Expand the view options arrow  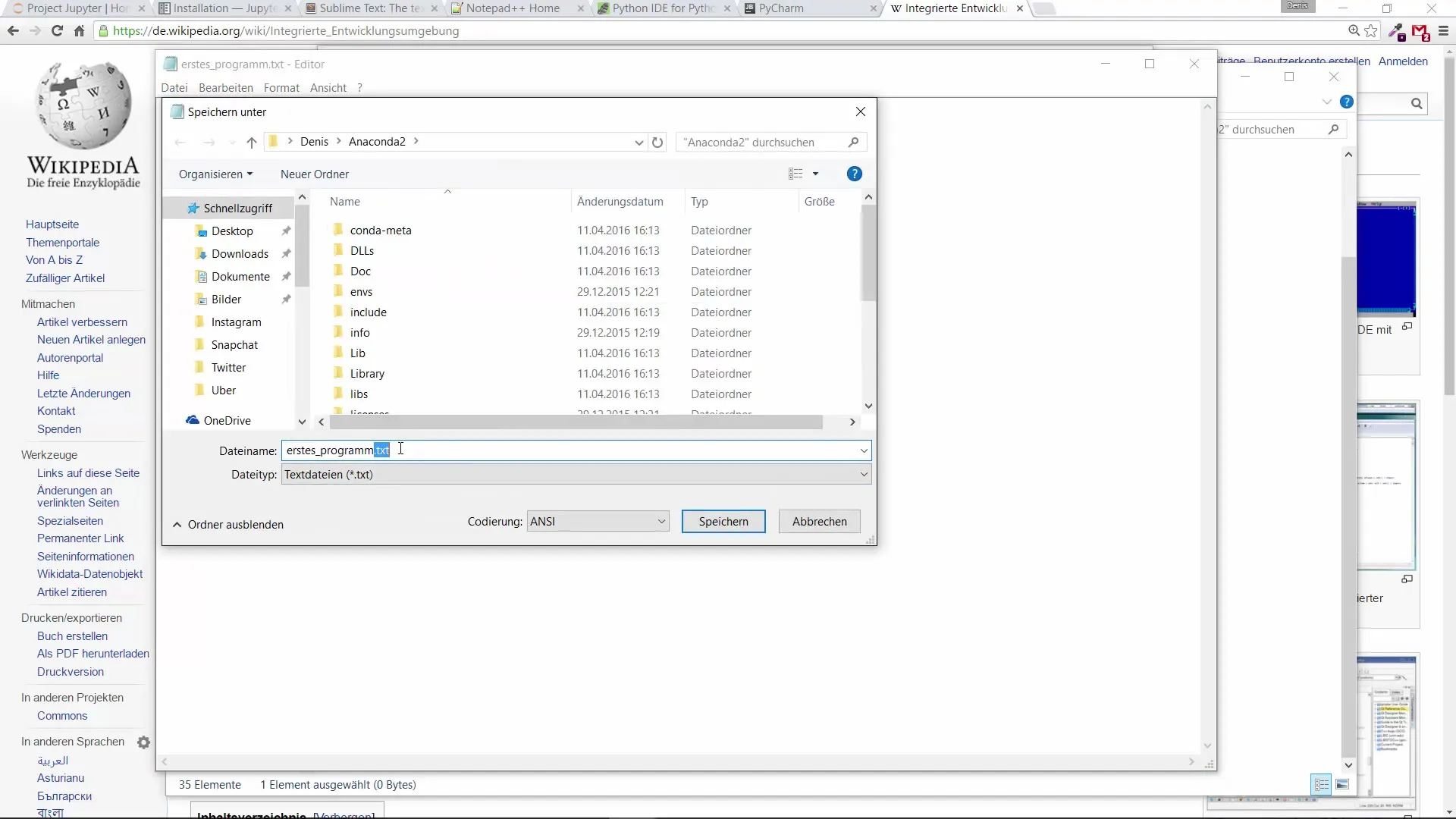point(816,174)
